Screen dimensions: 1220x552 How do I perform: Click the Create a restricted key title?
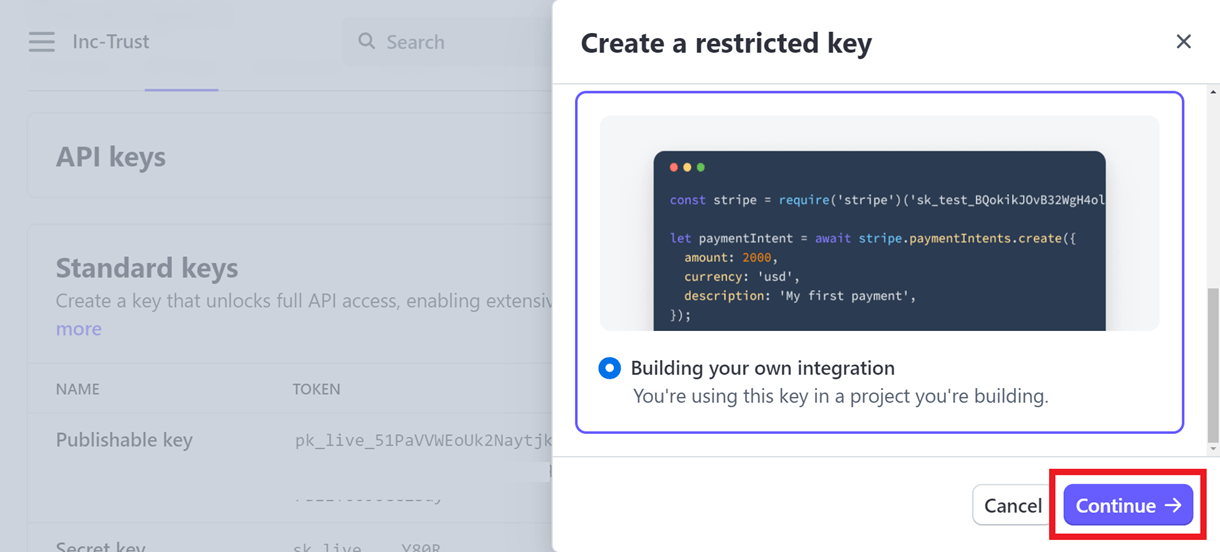point(726,43)
